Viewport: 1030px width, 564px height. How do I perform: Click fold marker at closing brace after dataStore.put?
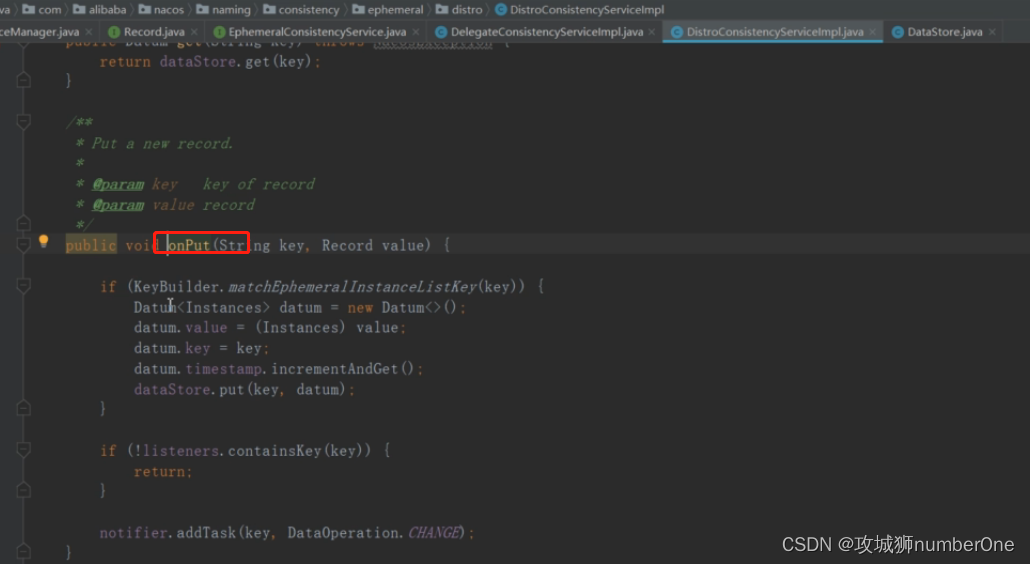[x=24, y=408]
